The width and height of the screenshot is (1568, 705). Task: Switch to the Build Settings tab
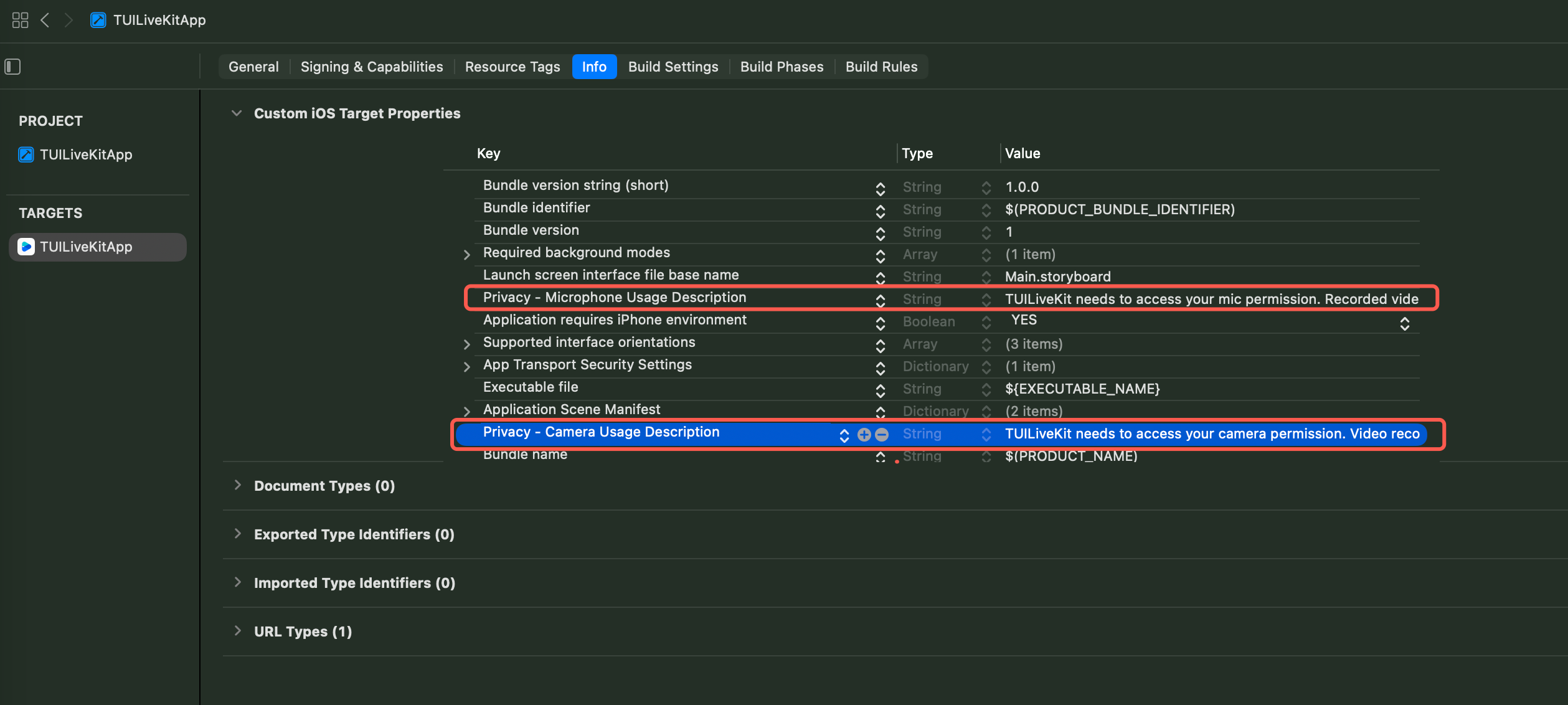(673, 67)
